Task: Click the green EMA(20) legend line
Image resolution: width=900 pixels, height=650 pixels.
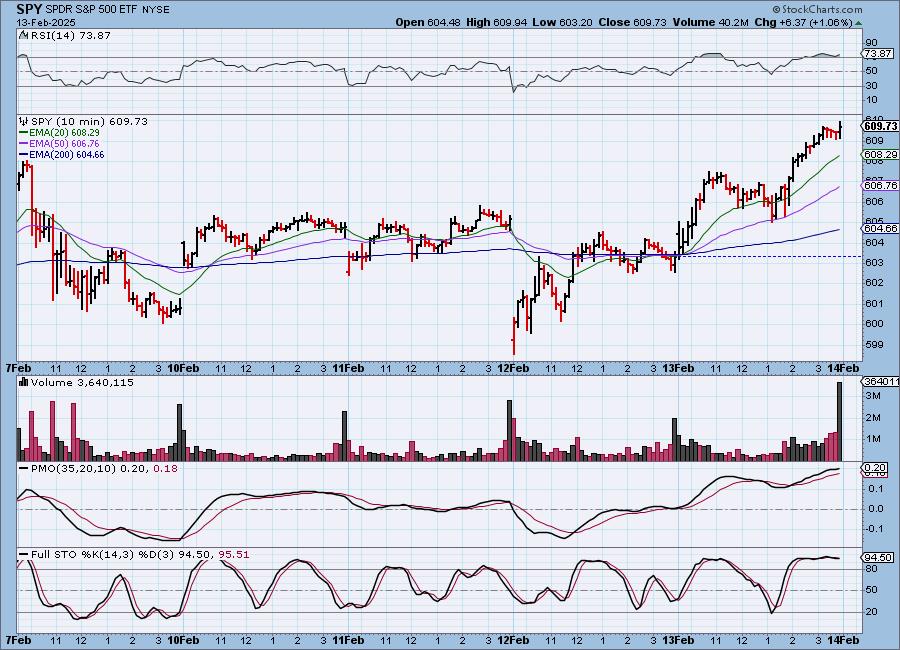Action: pyautogui.click(x=24, y=133)
